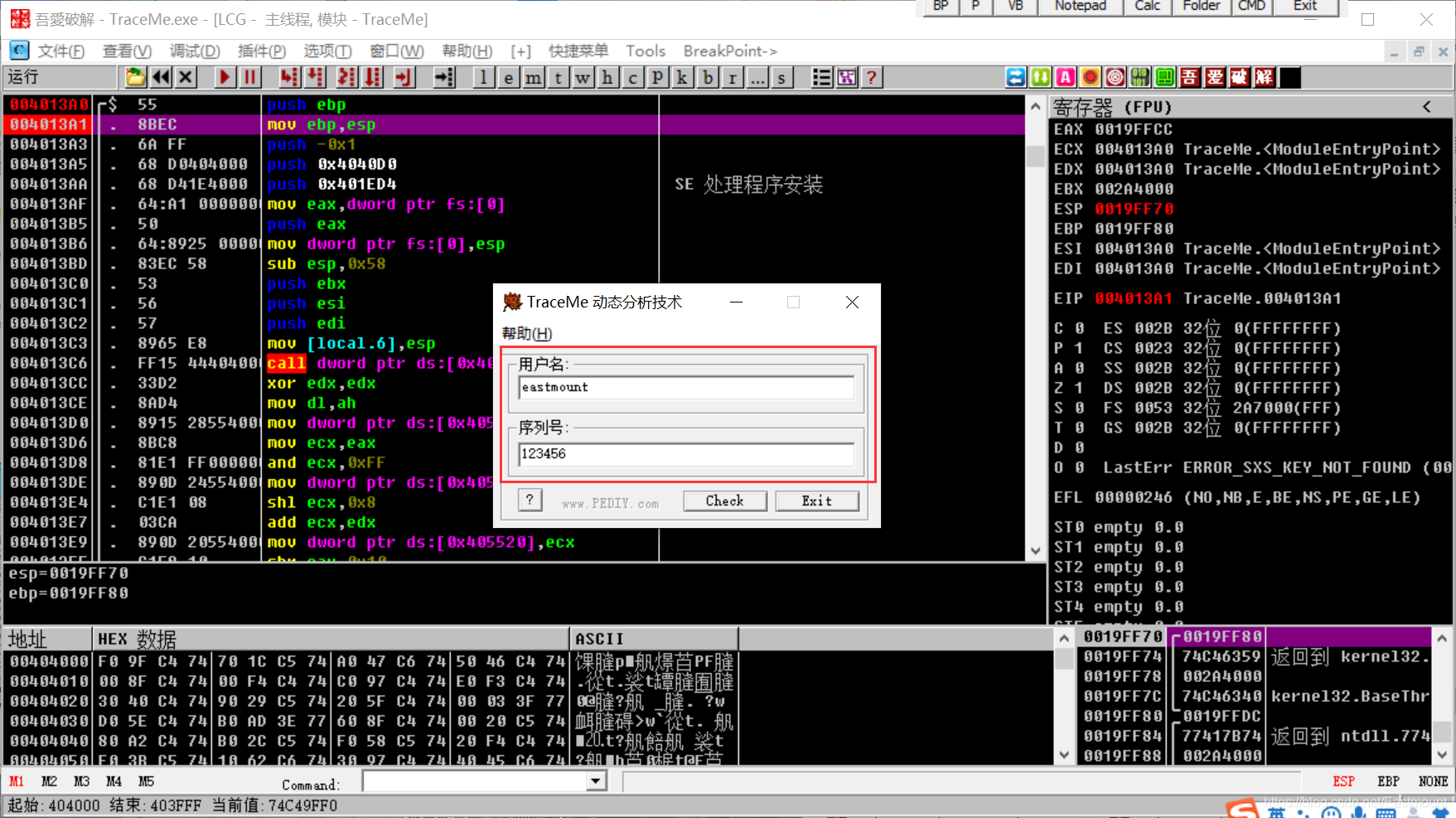Collapse the registers panel with the '<' arrow
1456x818 pixels.
(x=1426, y=107)
